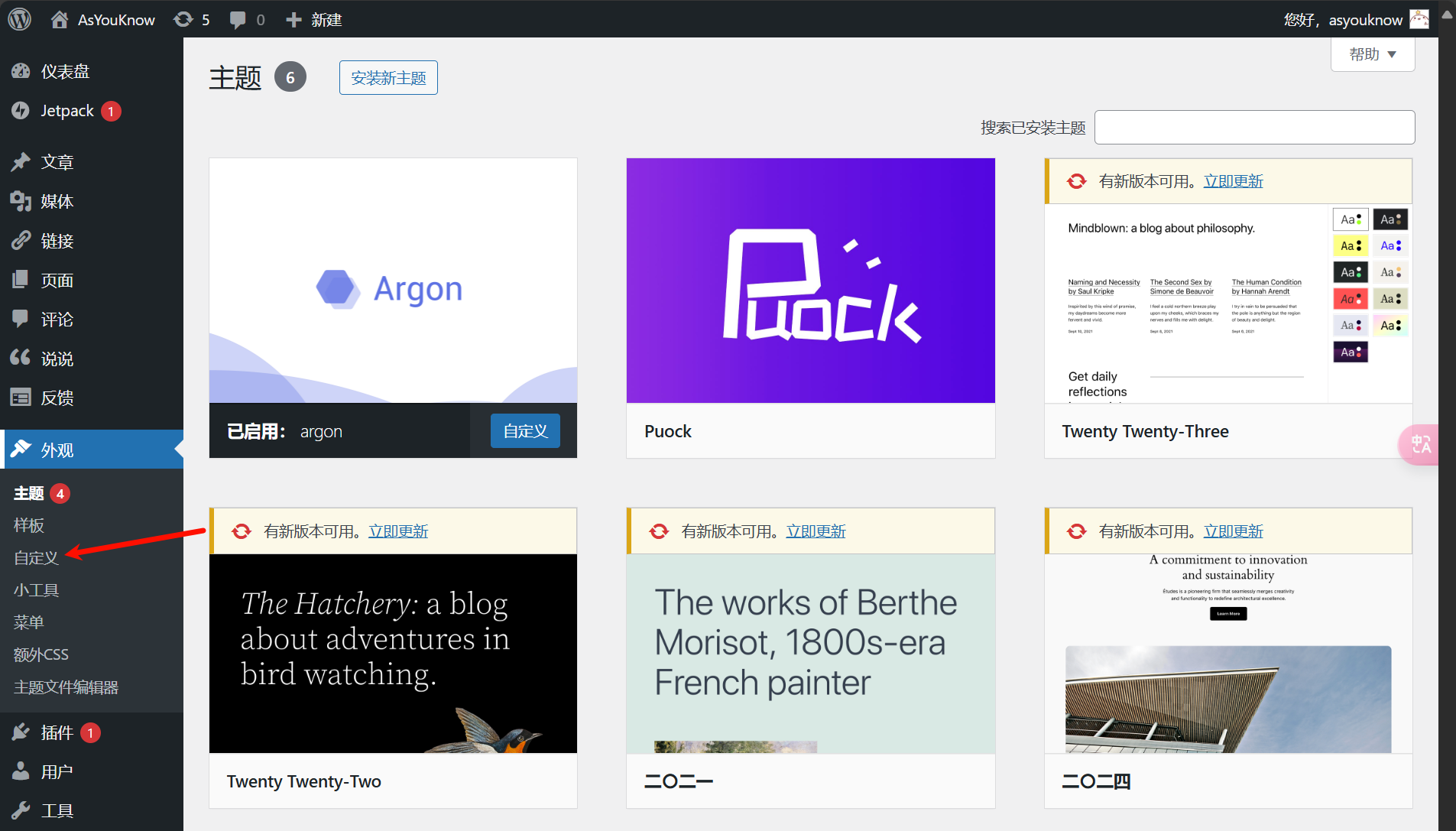Click update icon on 二〇二四 notice
The width and height of the screenshot is (1456, 831).
coord(1077,531)
